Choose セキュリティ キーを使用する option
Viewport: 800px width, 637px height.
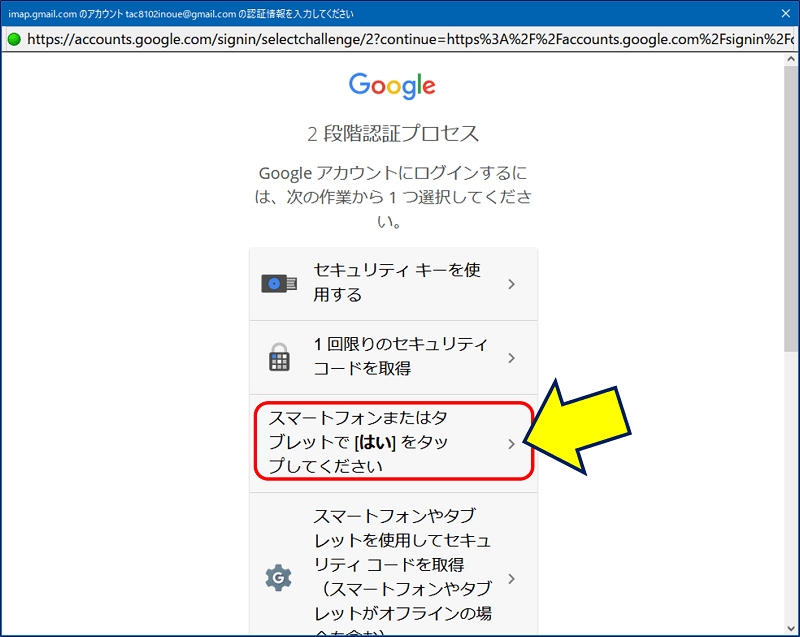[x=393, y=284]
